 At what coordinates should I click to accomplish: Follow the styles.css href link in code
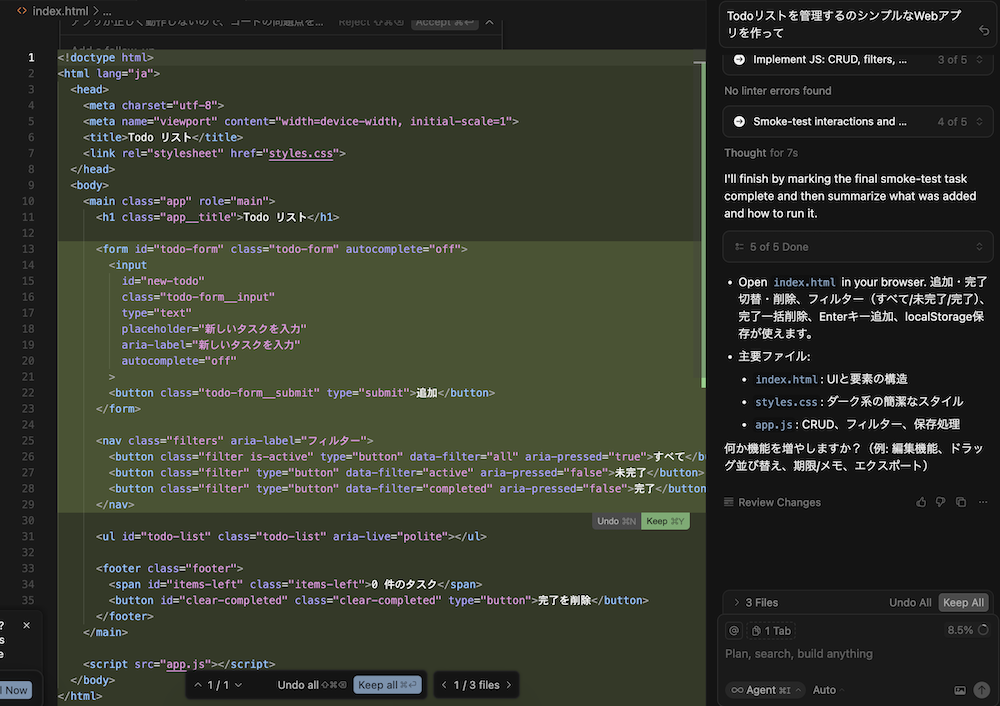pos(300,153)
